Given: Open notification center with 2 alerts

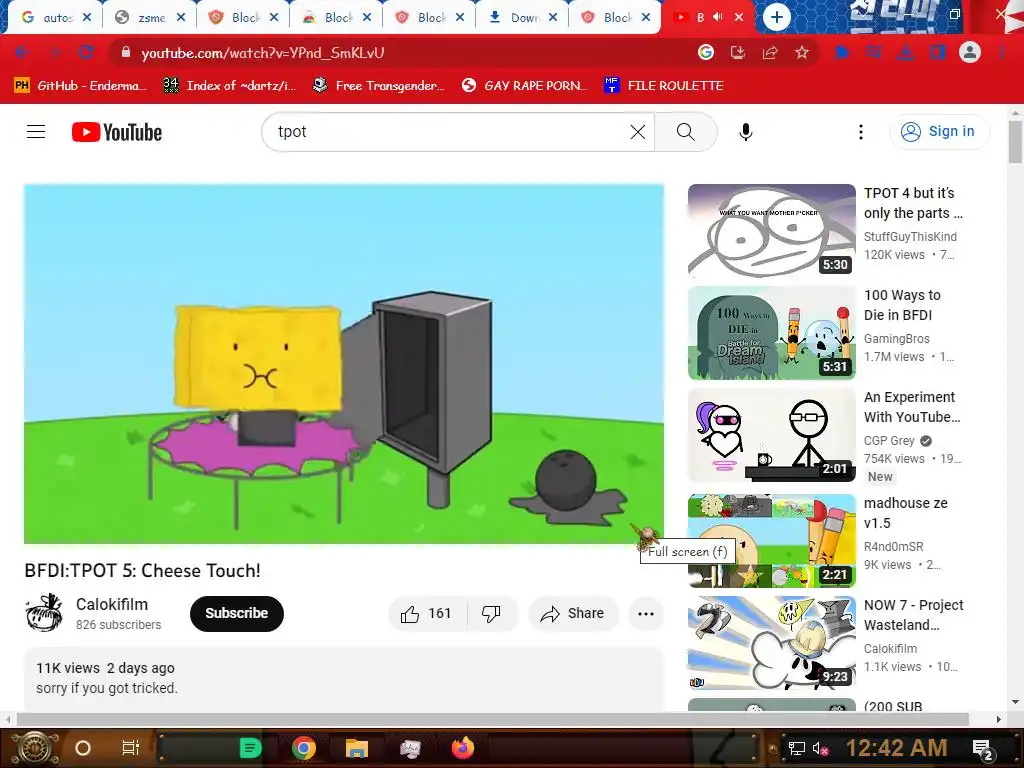Looking at the screenshot, I should coord(983,749).
